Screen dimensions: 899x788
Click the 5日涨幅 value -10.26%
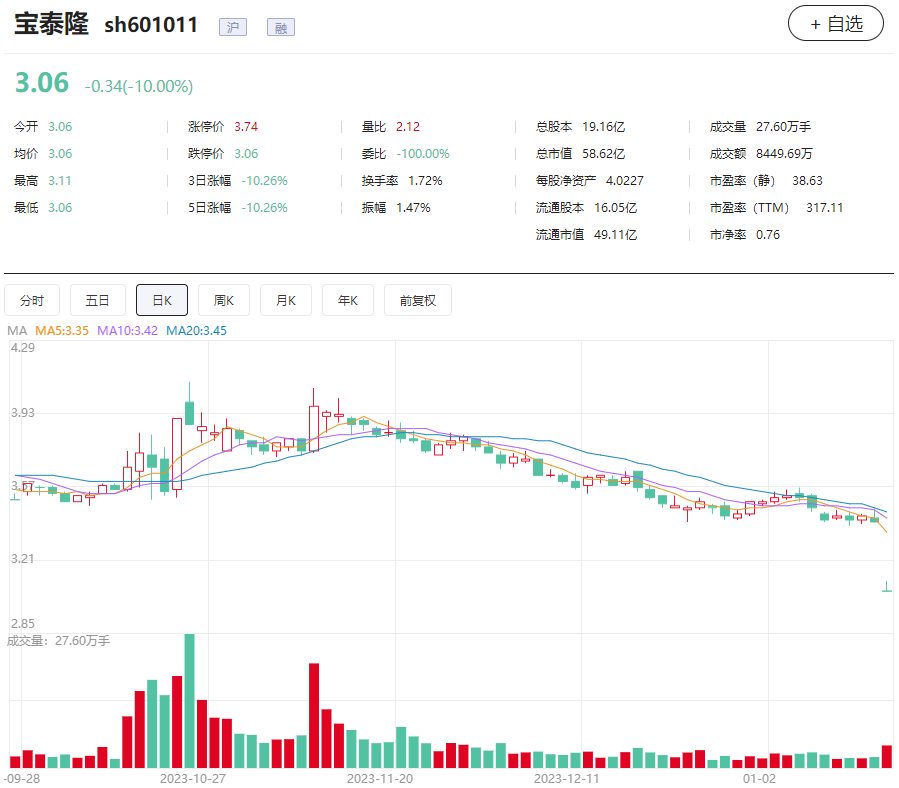(264, 208)
